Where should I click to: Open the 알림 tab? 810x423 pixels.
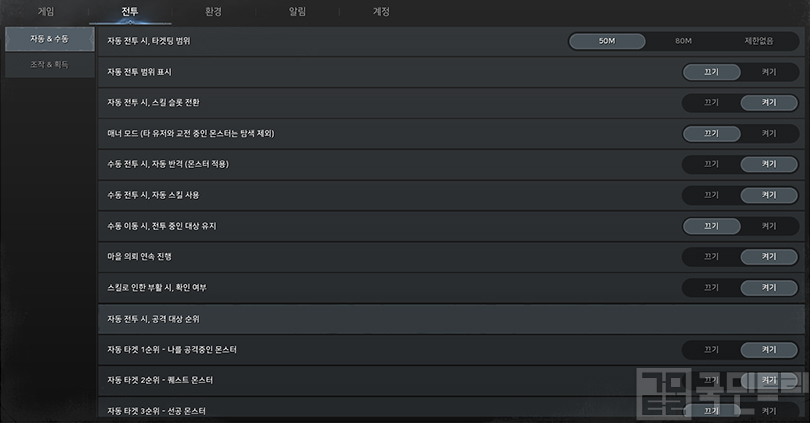(x=297, y=11)
